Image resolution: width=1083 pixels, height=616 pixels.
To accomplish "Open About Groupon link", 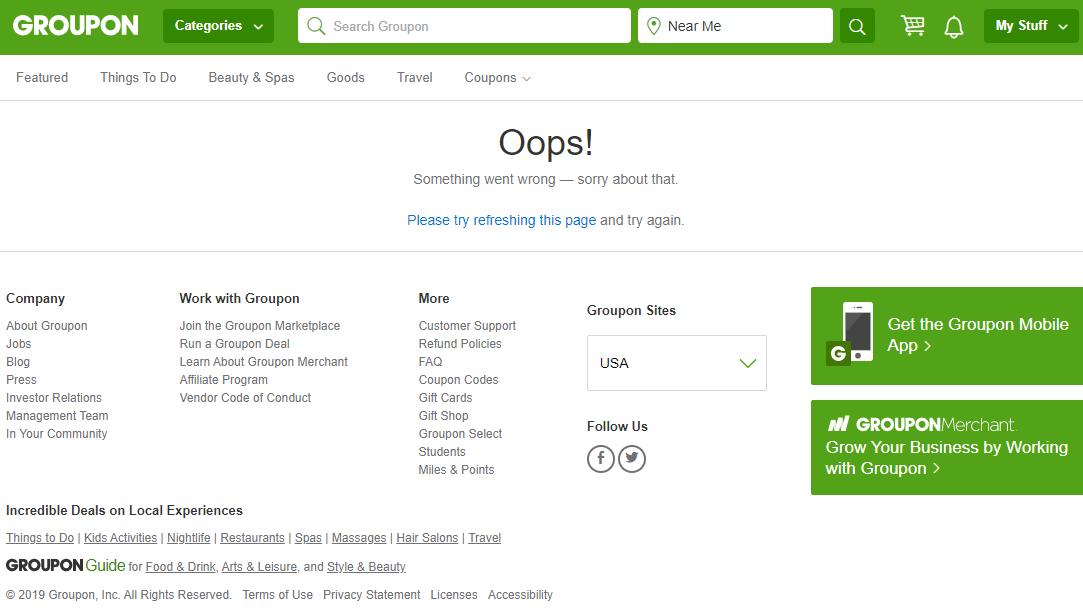I will click(x=47, y=326).
